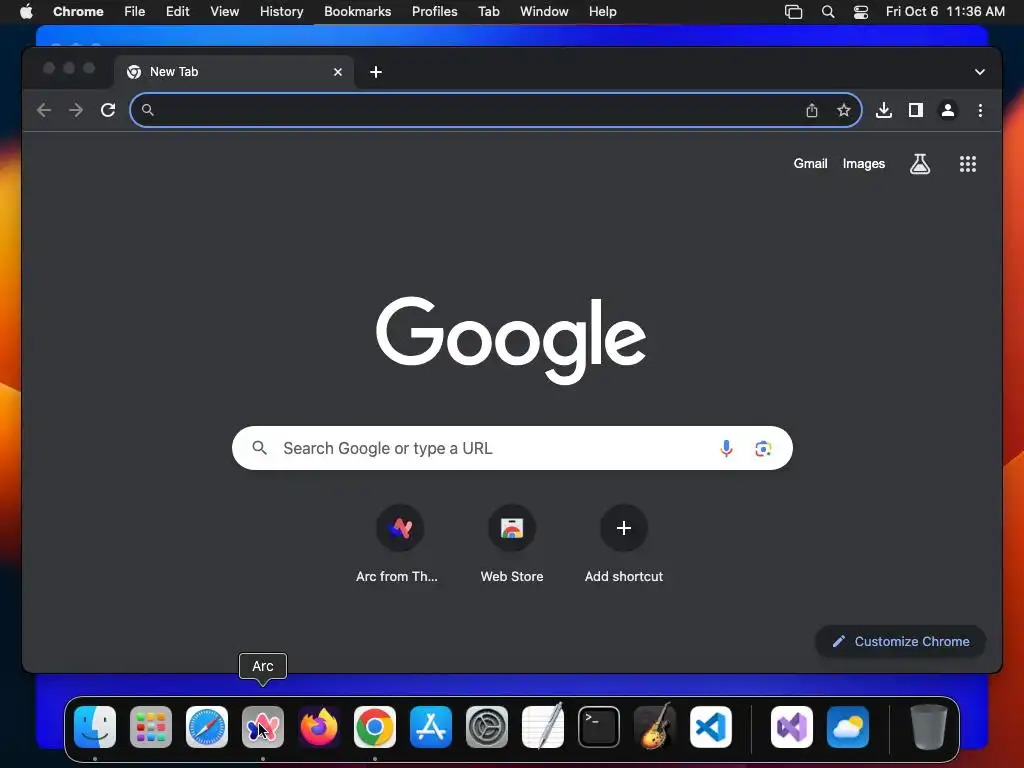Image resolution: width=1024 pixels, height=768 pixels.
Task: Open the File menu
Action: 135,12
